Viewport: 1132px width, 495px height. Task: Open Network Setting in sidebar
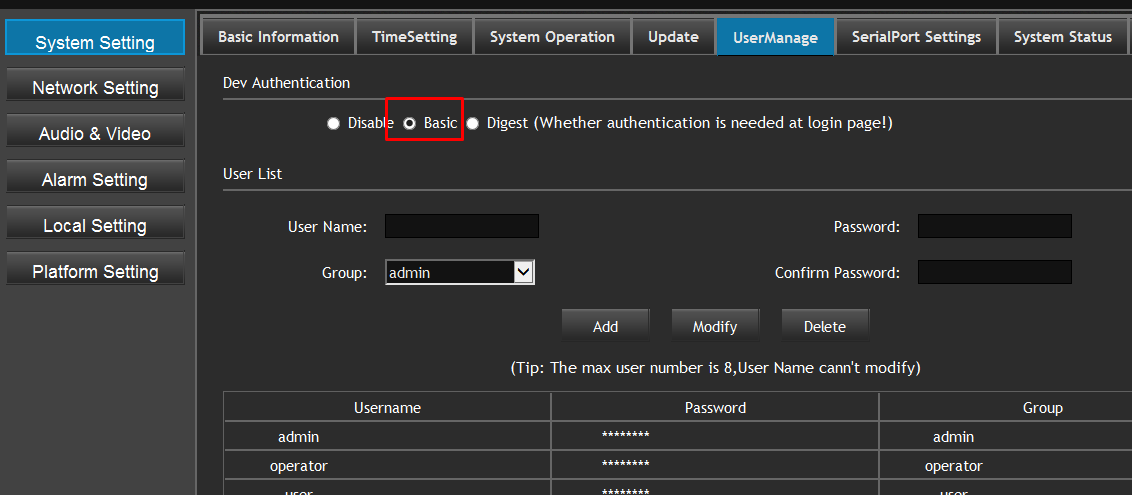tap(95, 88)
